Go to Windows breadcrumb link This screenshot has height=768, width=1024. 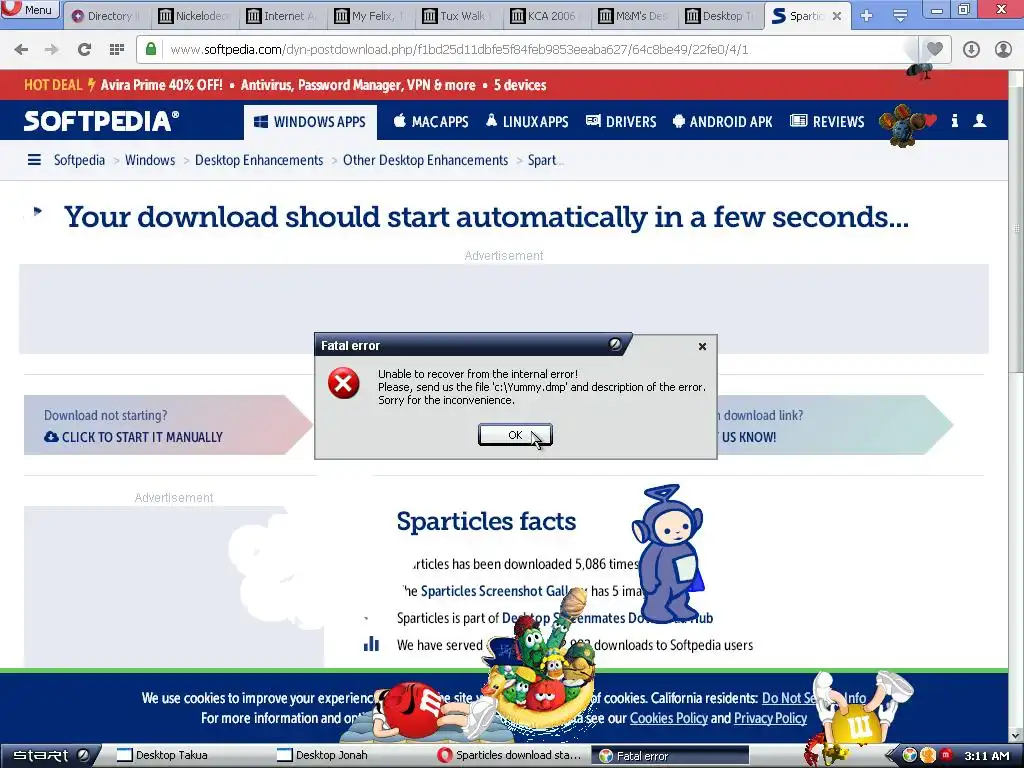click(x=150, y=160)
